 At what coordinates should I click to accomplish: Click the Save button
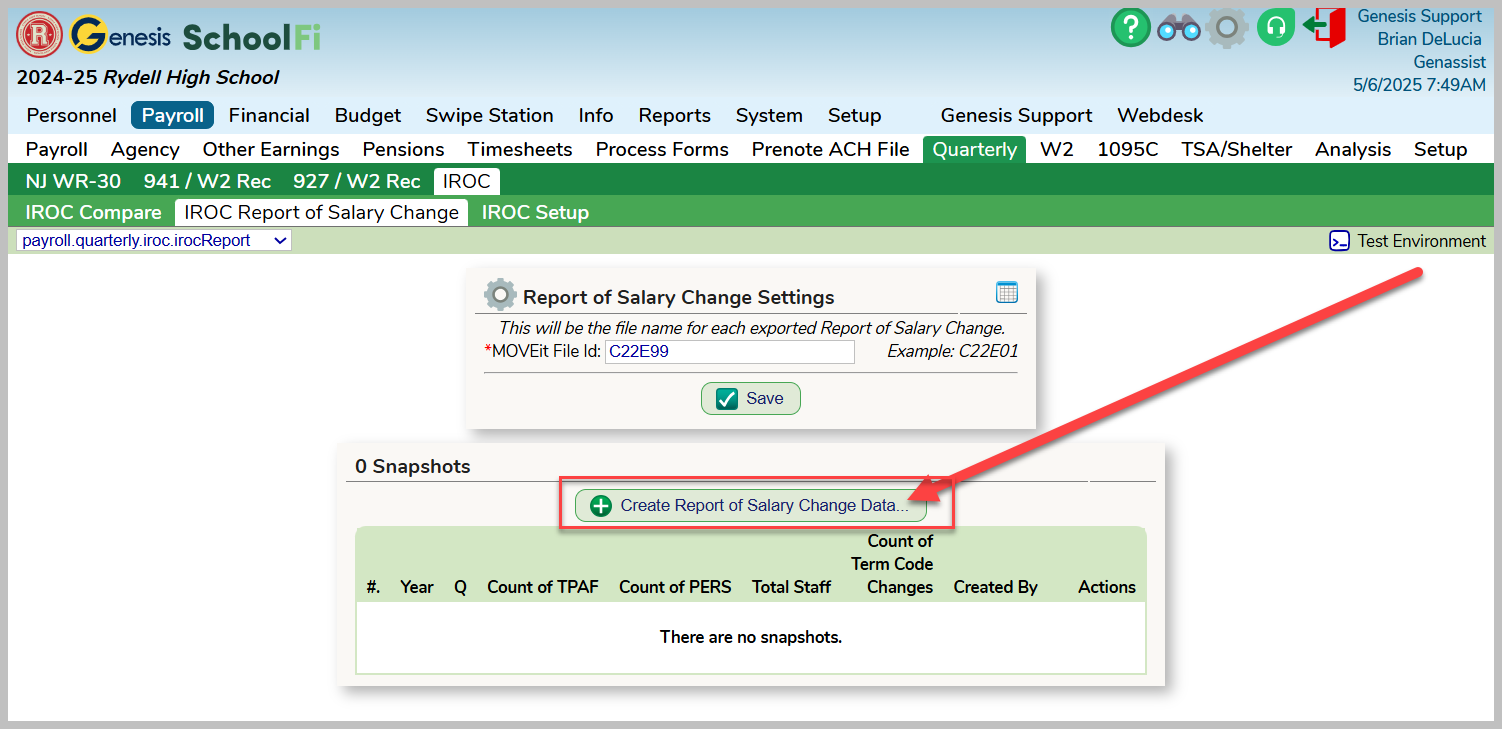click(x=751, y=398)
